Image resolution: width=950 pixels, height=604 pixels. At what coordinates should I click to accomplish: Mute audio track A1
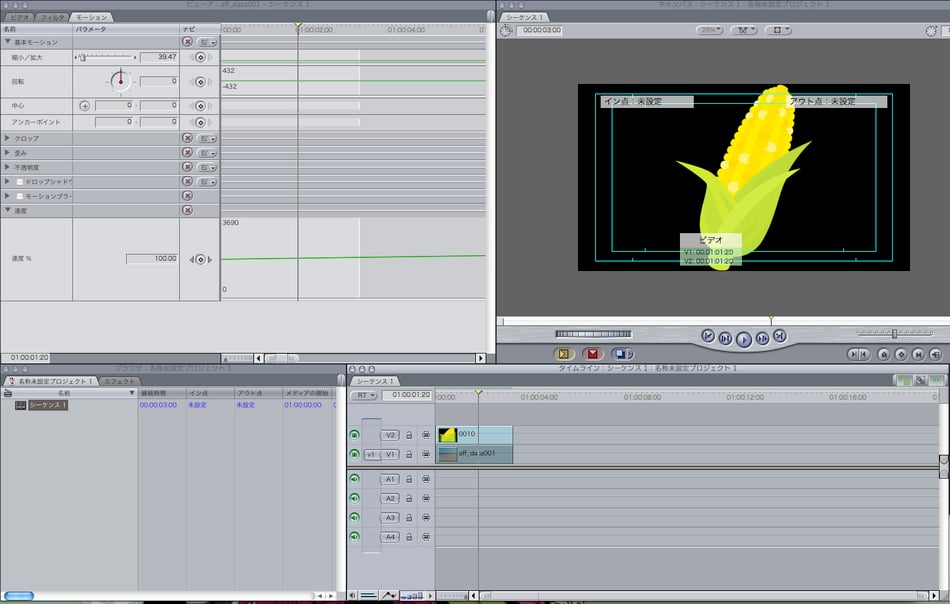pos(354,479)
